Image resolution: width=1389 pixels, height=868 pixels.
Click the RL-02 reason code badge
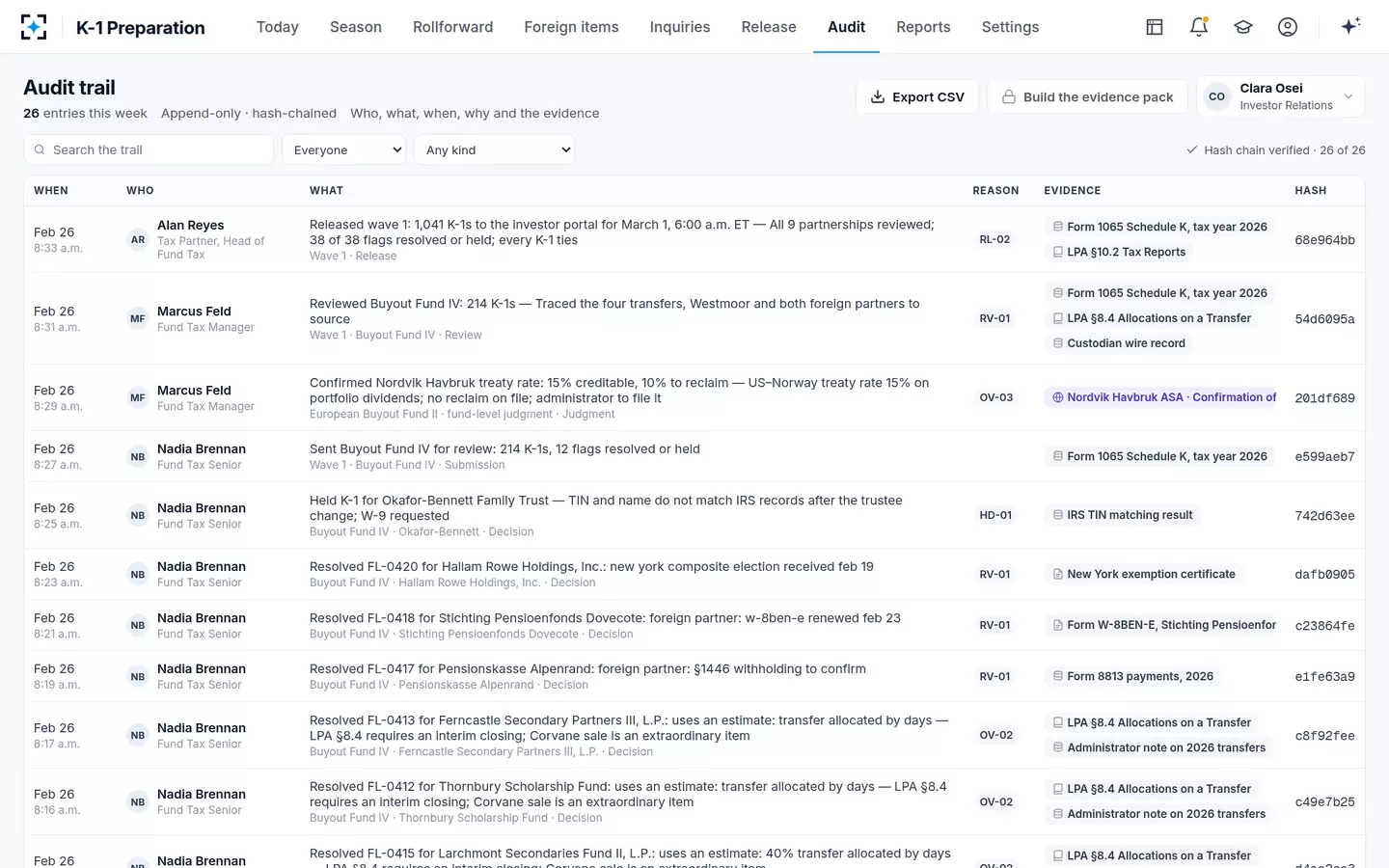(994, 239)
